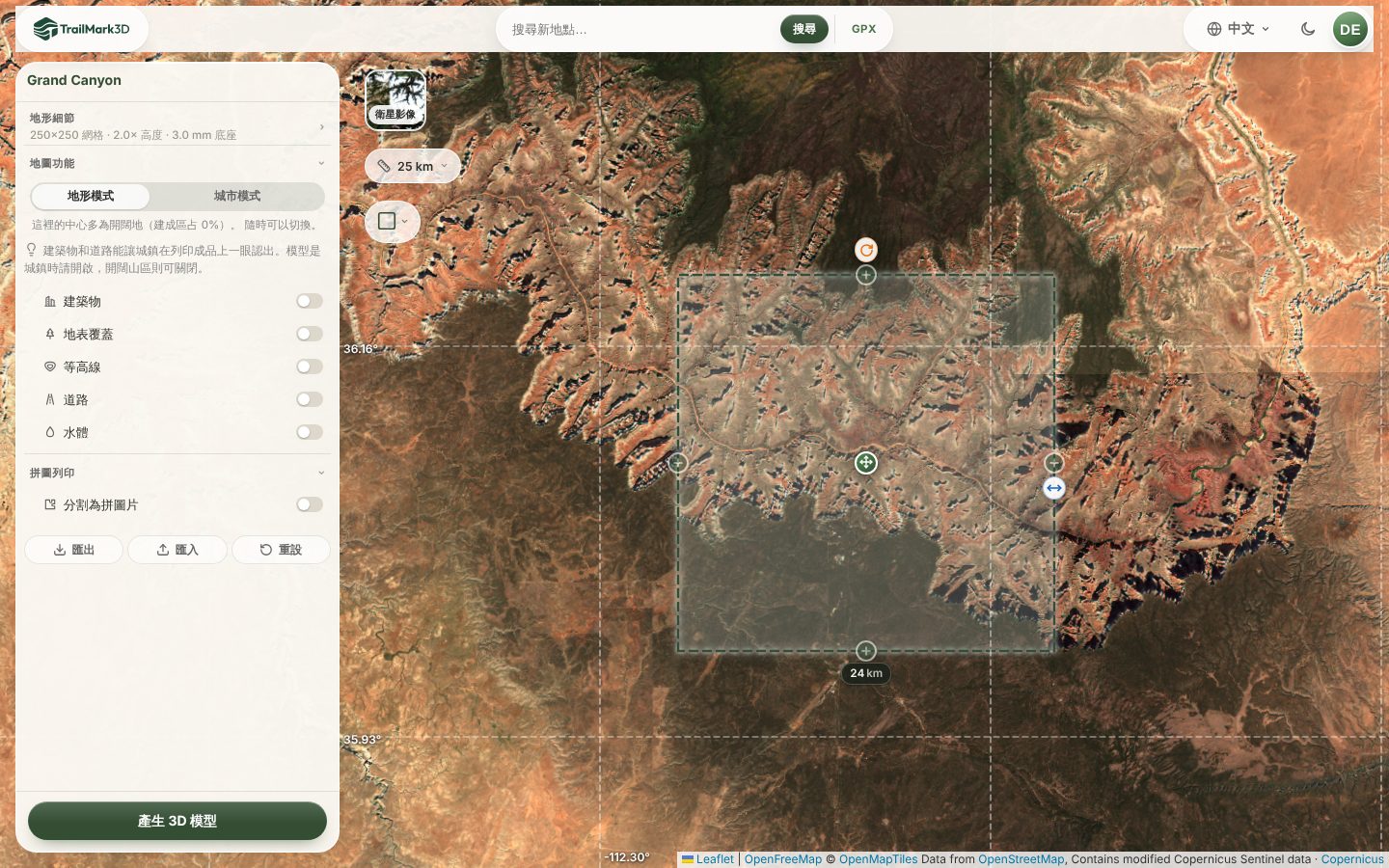Click the 重設 reset button

281,550
